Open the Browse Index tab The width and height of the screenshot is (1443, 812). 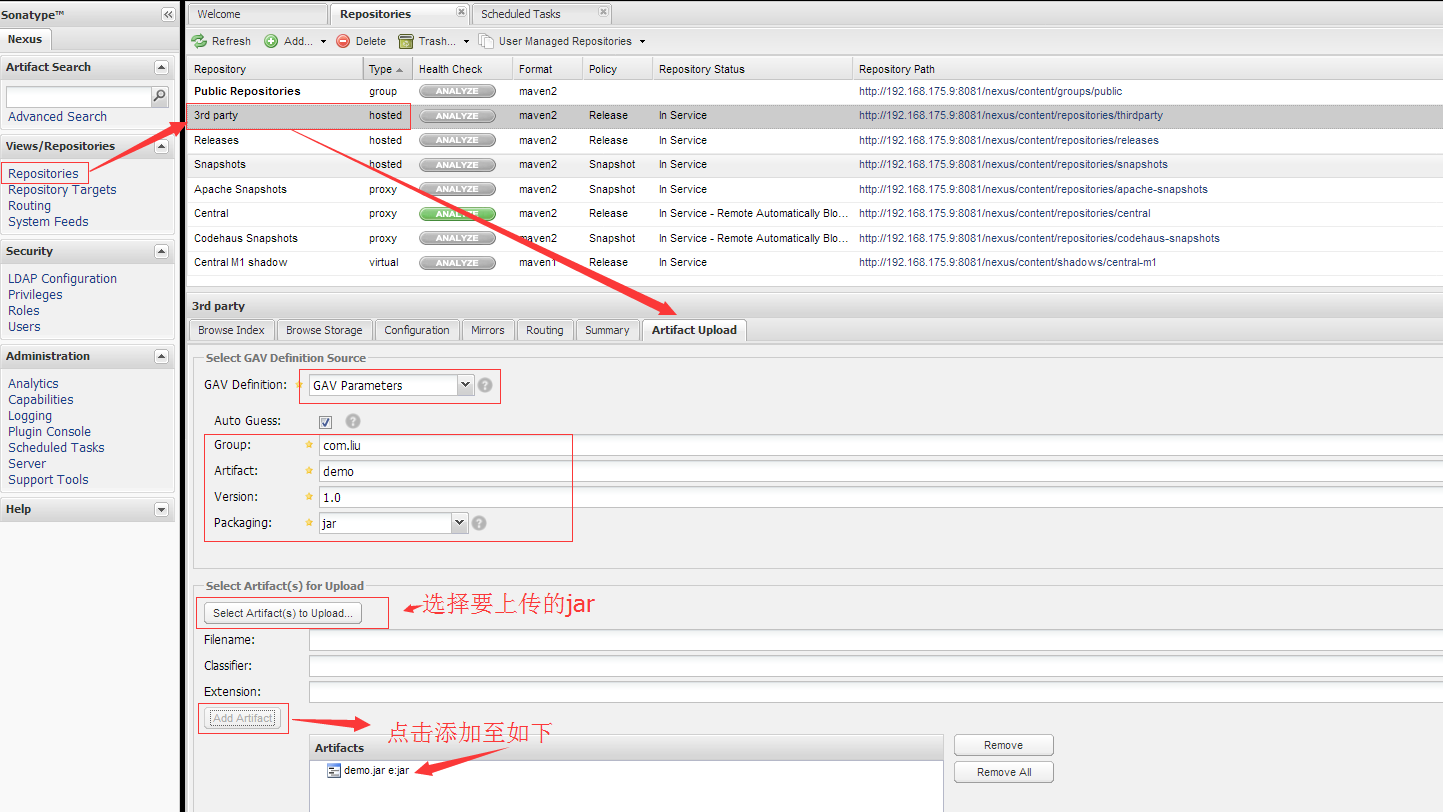click(x=231, y=330)
